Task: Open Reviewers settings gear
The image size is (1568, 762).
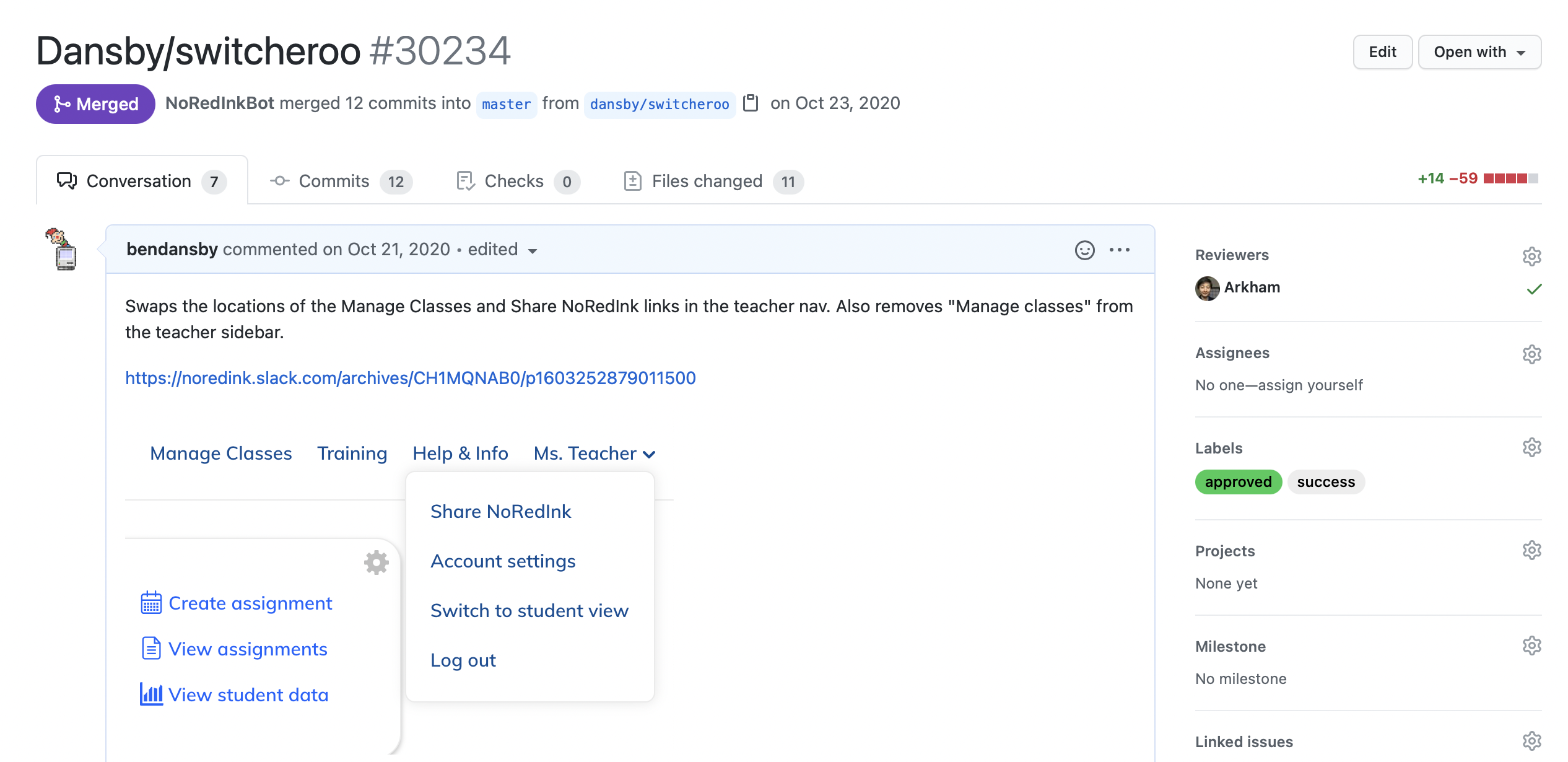Action: [x=1531, y=256]
